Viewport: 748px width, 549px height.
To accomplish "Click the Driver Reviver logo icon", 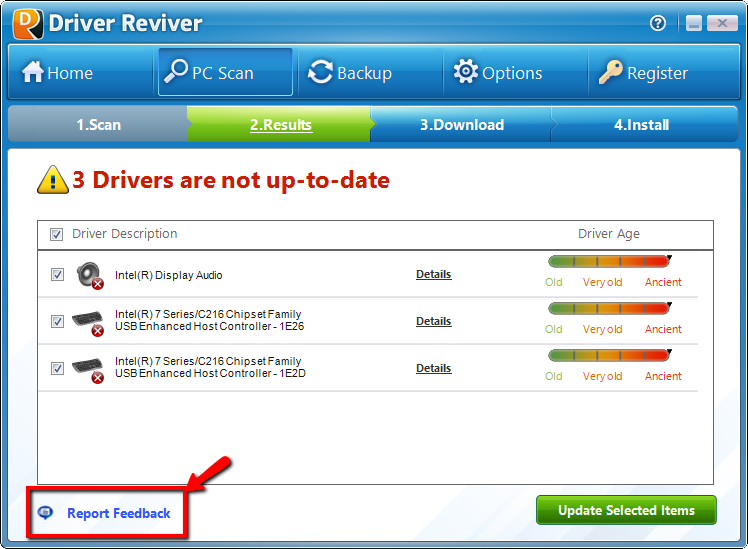I will [28, 23].
